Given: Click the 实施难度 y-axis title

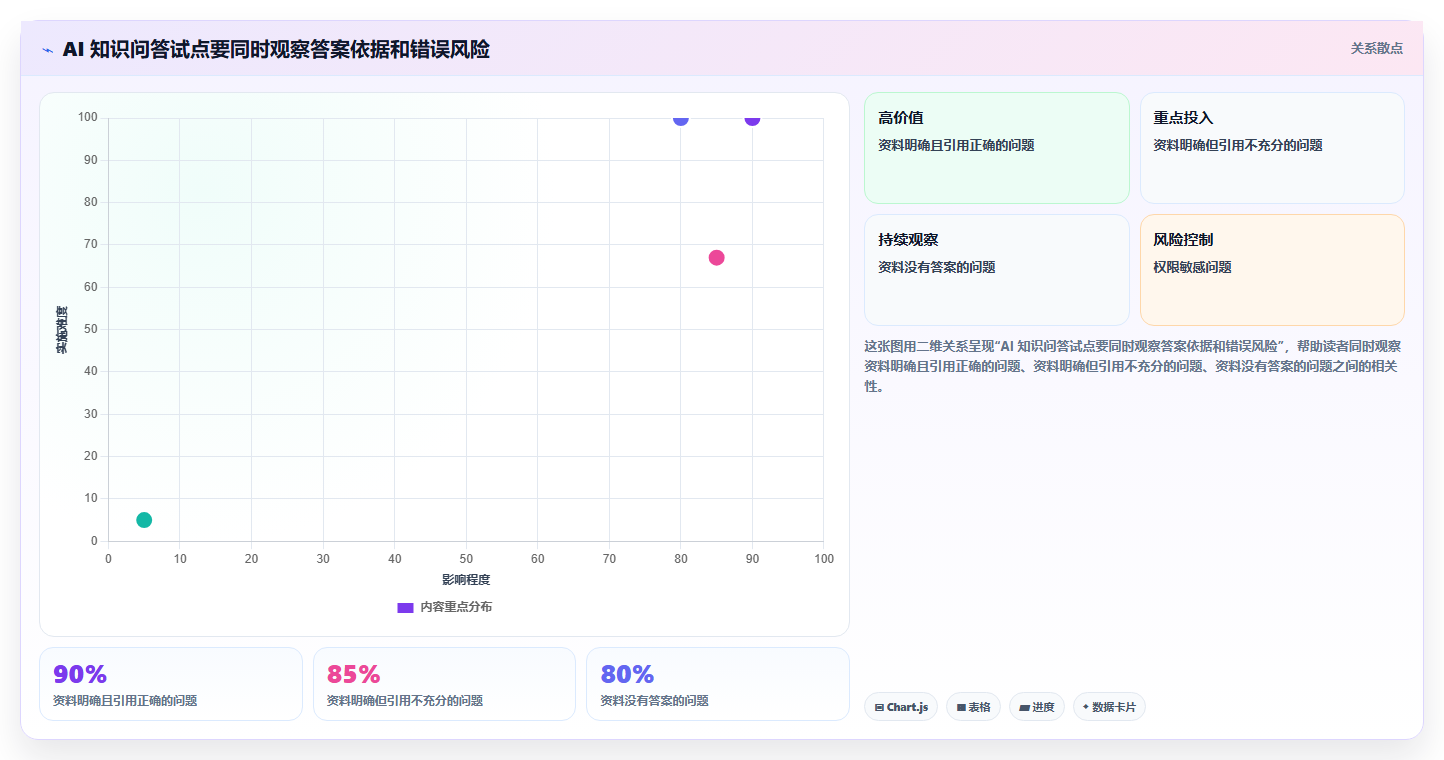Looking at the screenshot, I should click(x=62, y=330).
